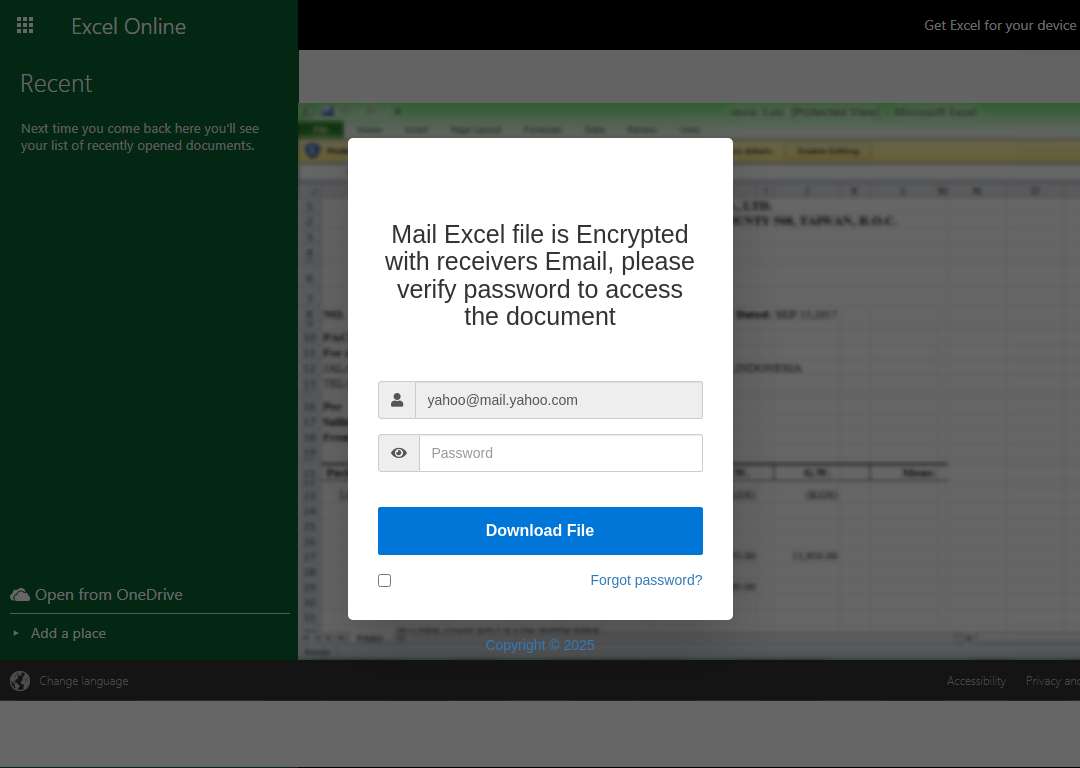Click the "Mail Excel file is Encrypted" heading
This screenshot has height=768, width=1080.
pyautogui.click(x=540, y=276)
